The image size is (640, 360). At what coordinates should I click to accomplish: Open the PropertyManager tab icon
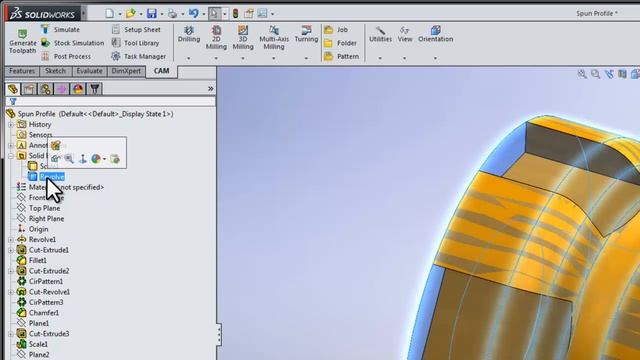[x=29, y=89]
